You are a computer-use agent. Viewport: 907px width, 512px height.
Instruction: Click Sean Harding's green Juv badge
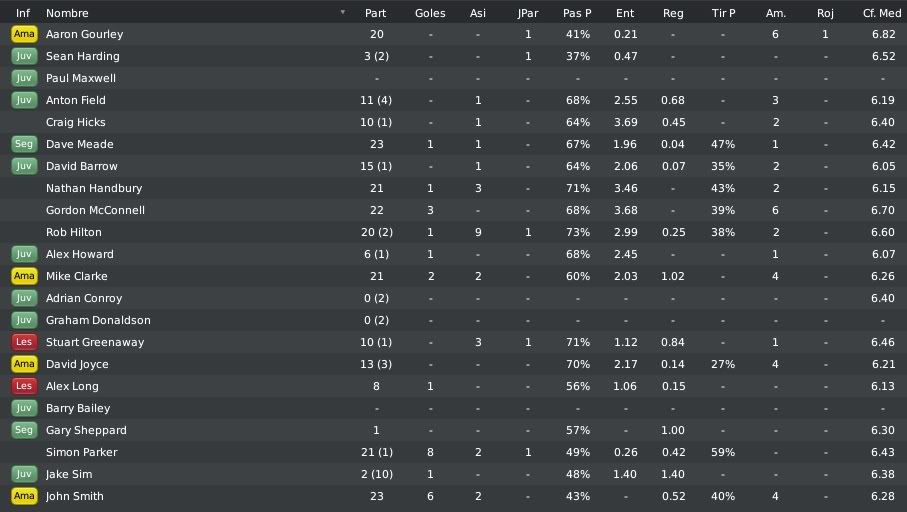pos(24,56)
